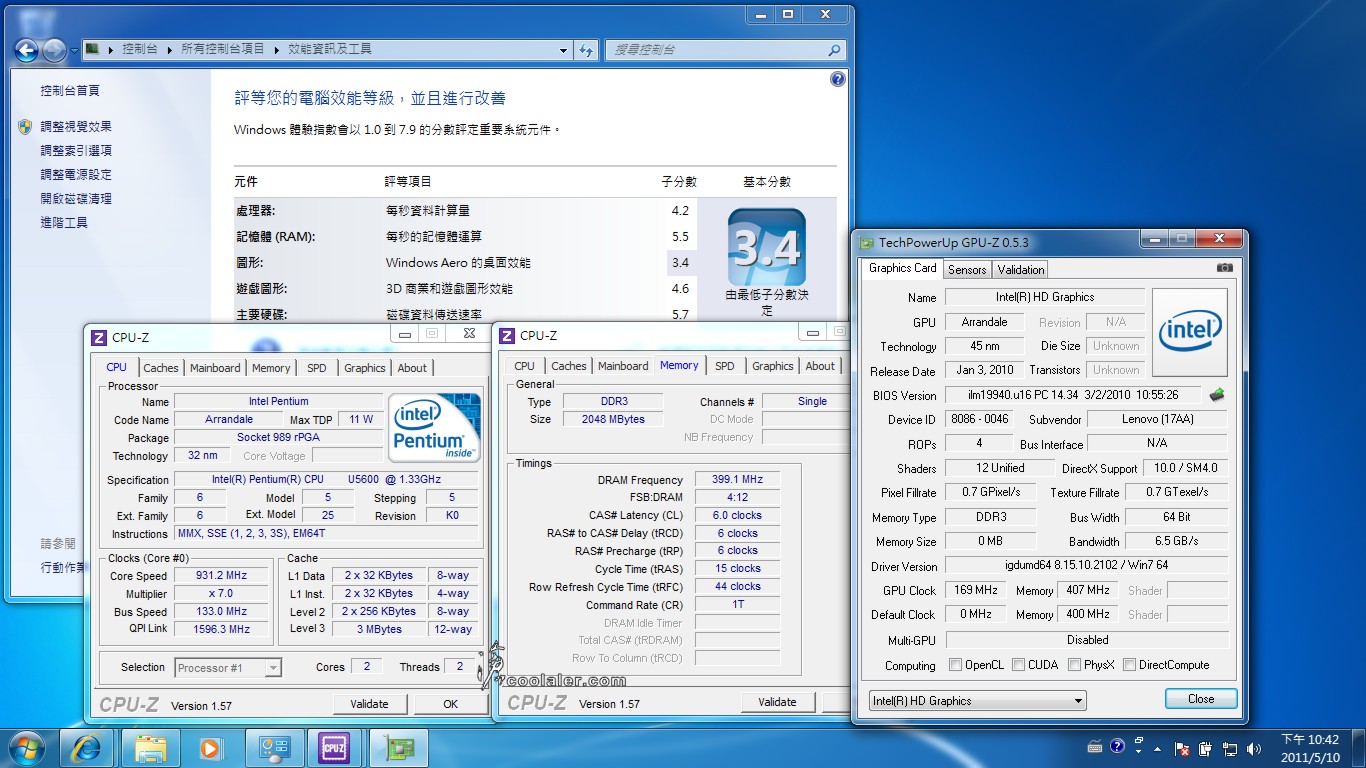This screenshot has width=1366, height=768.
Task: Click OK button in left CPU-Z window
Action: click(450, 704)
